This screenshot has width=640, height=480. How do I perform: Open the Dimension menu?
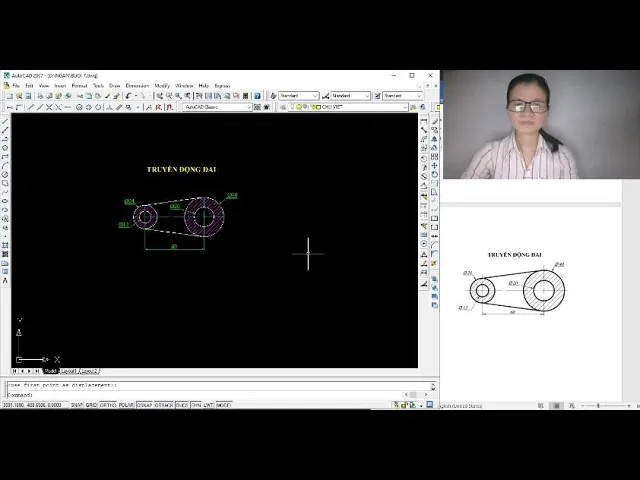(x=137, y=86)
